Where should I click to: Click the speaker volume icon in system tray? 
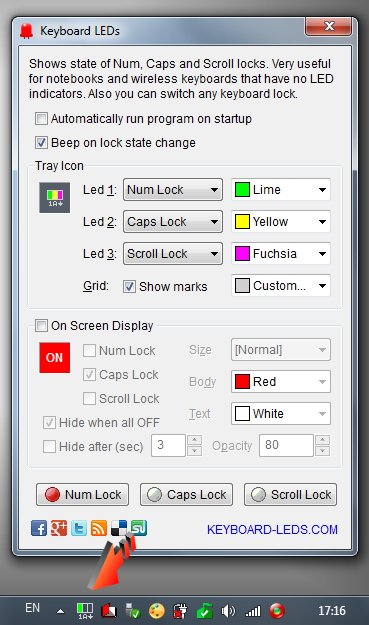click(228, 611)
